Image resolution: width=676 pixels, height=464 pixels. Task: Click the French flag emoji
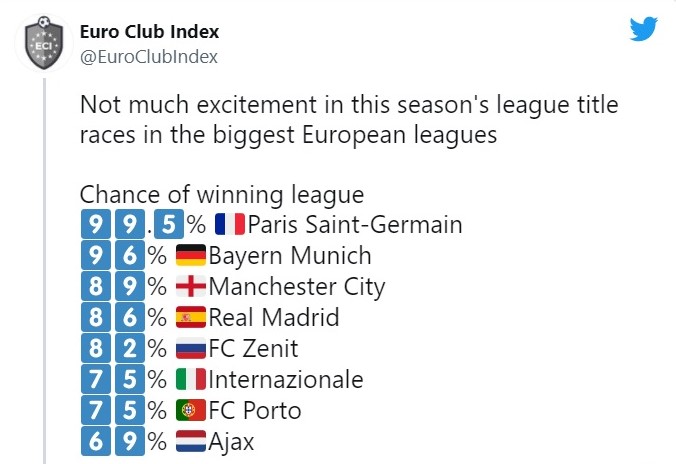[230, 224]
